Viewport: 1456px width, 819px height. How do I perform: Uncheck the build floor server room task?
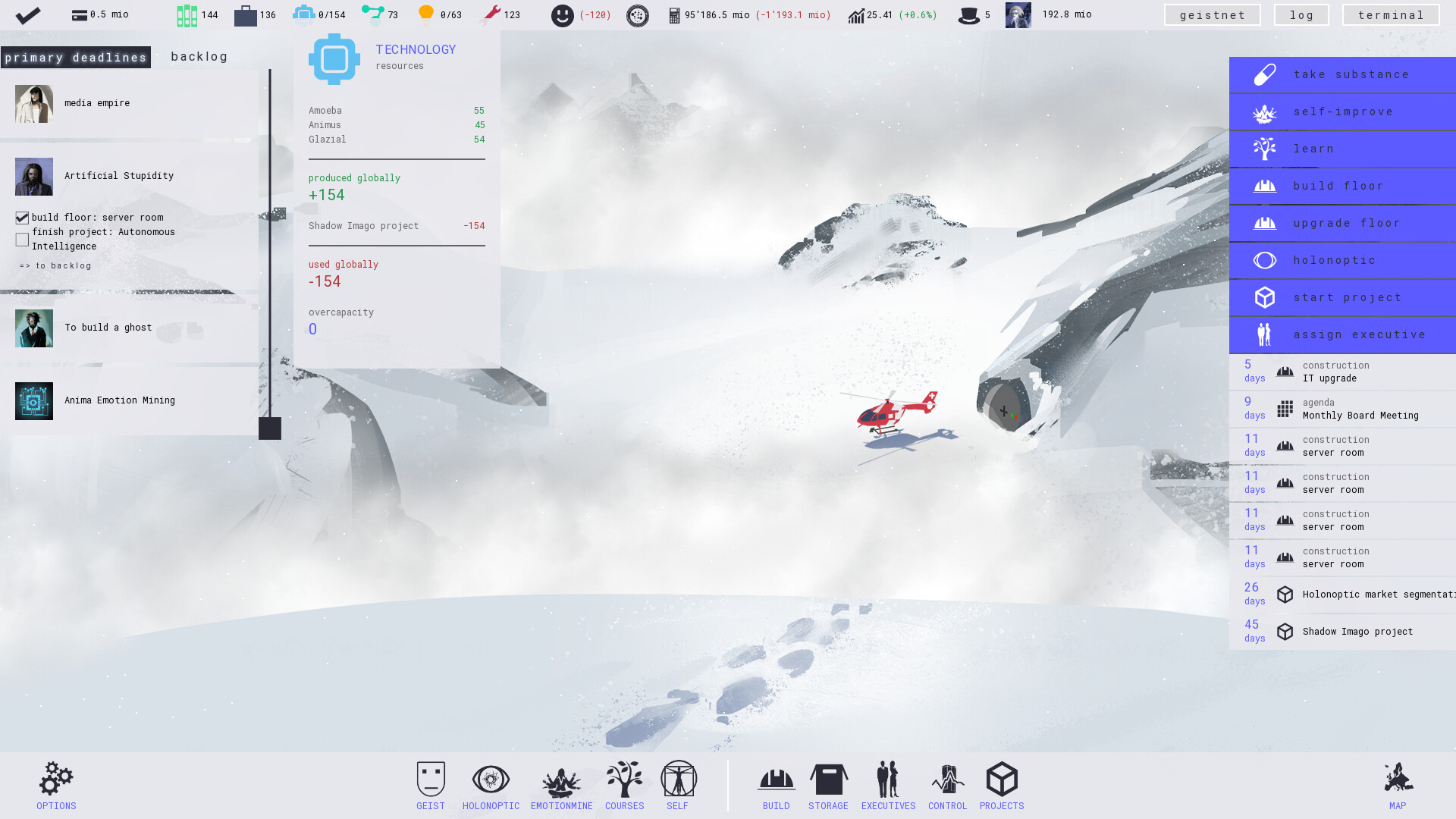pos(22,218)
